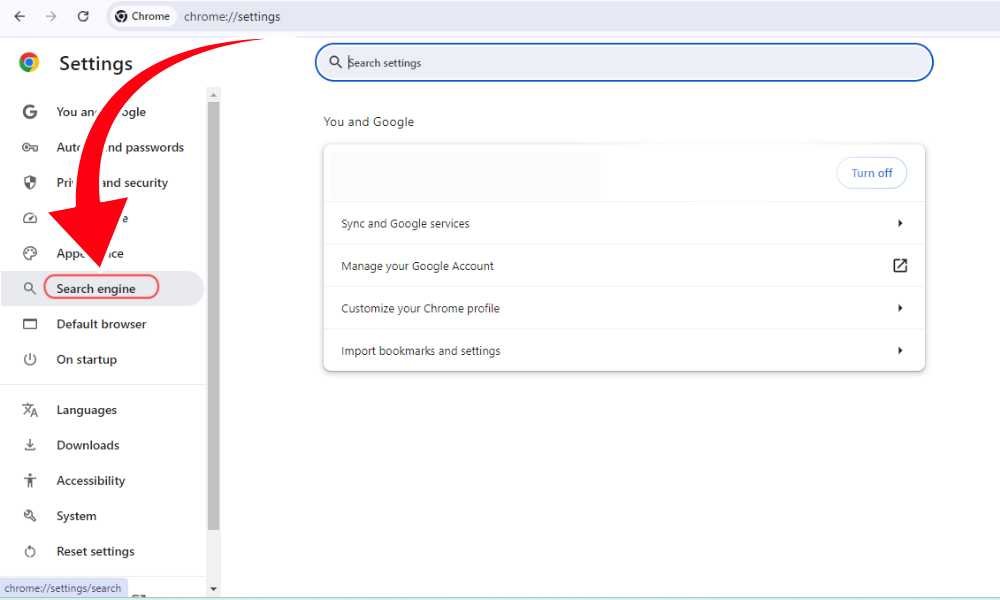Click the You and Google heading
The height and width of the screenshot is (600, 1000).
tap(369, 122)
